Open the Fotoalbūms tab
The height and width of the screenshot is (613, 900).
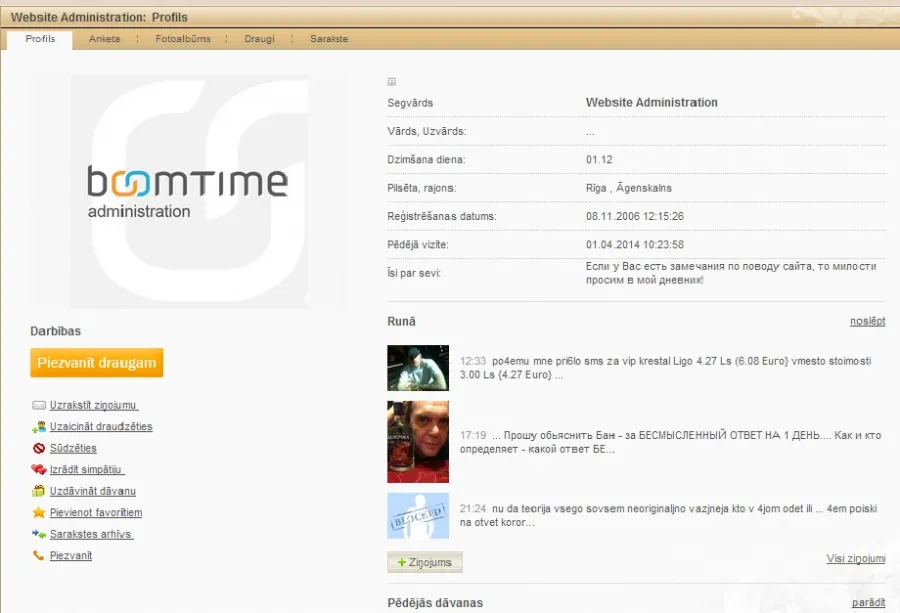[183, 39]
